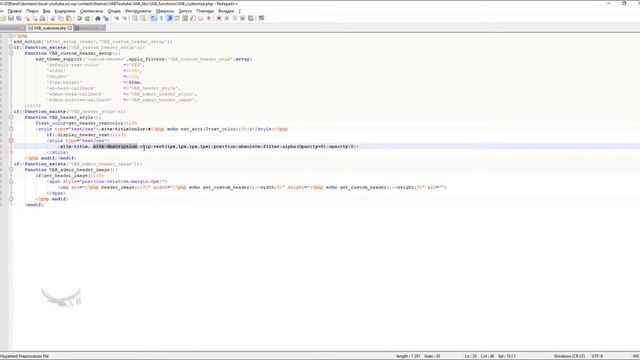Toggle the Word Wrap toolbar button
This screenshot has height=360, width=640.
(x=153, y=18)
